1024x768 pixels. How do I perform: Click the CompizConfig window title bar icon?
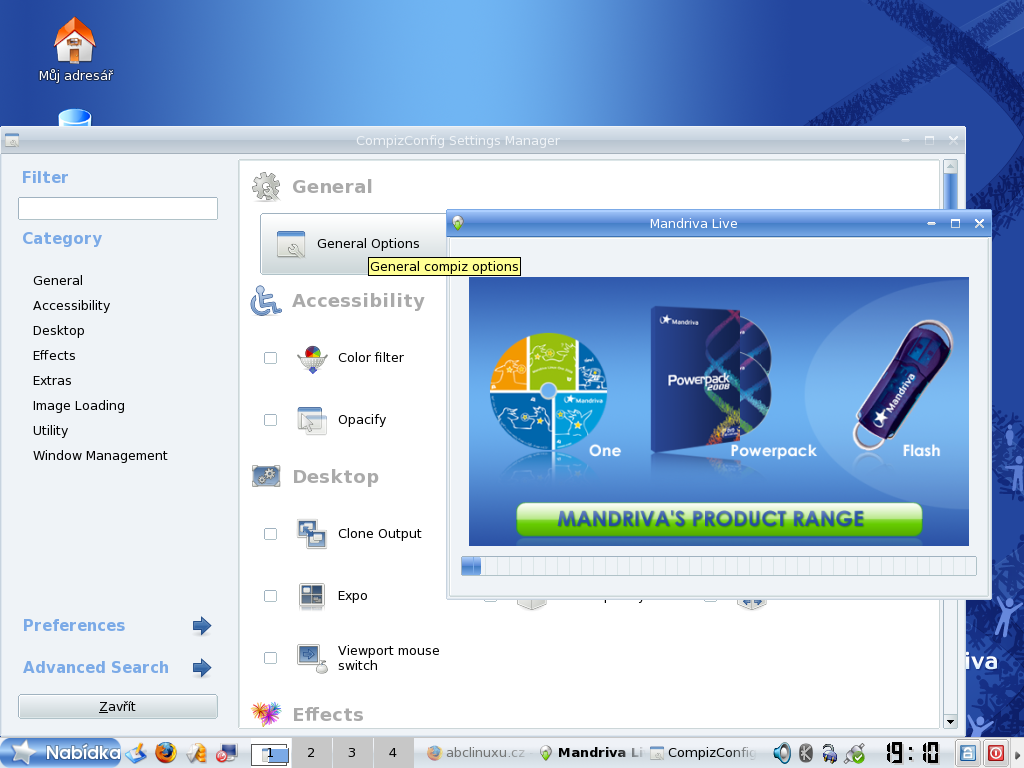(12, 140)
